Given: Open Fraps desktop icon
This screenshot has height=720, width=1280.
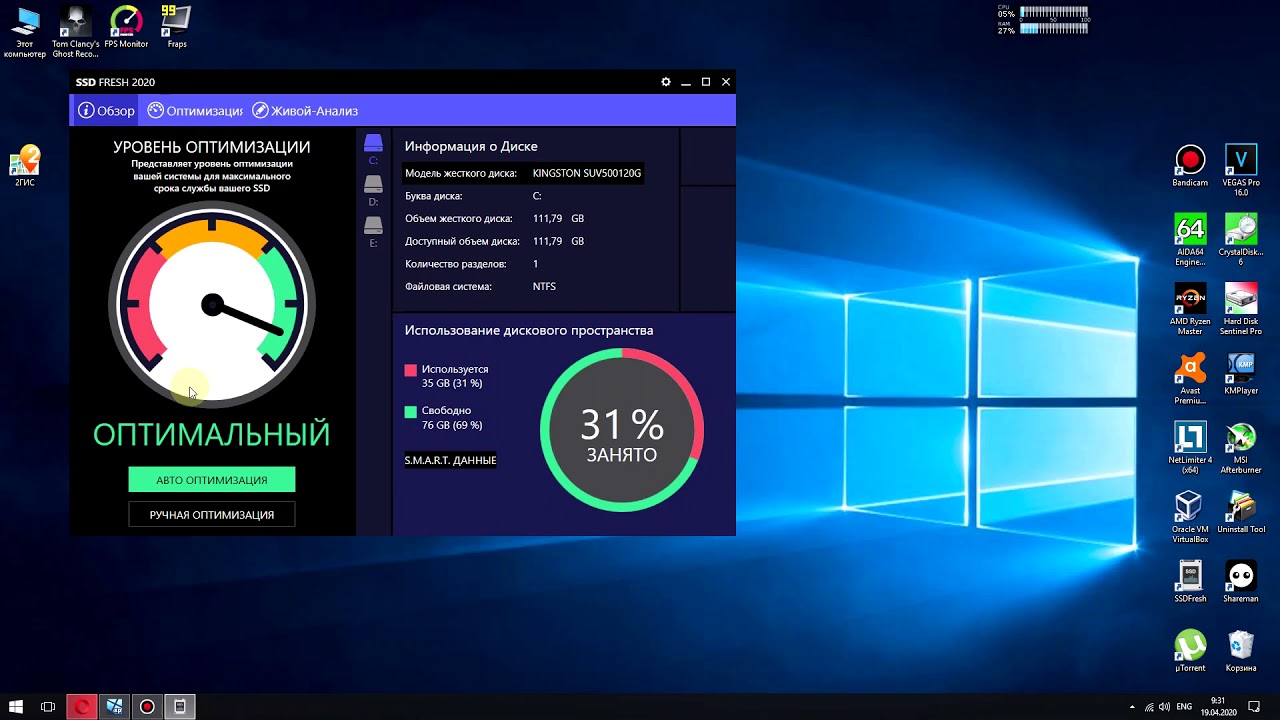Looking at the screenshot, I should point(176,27).
